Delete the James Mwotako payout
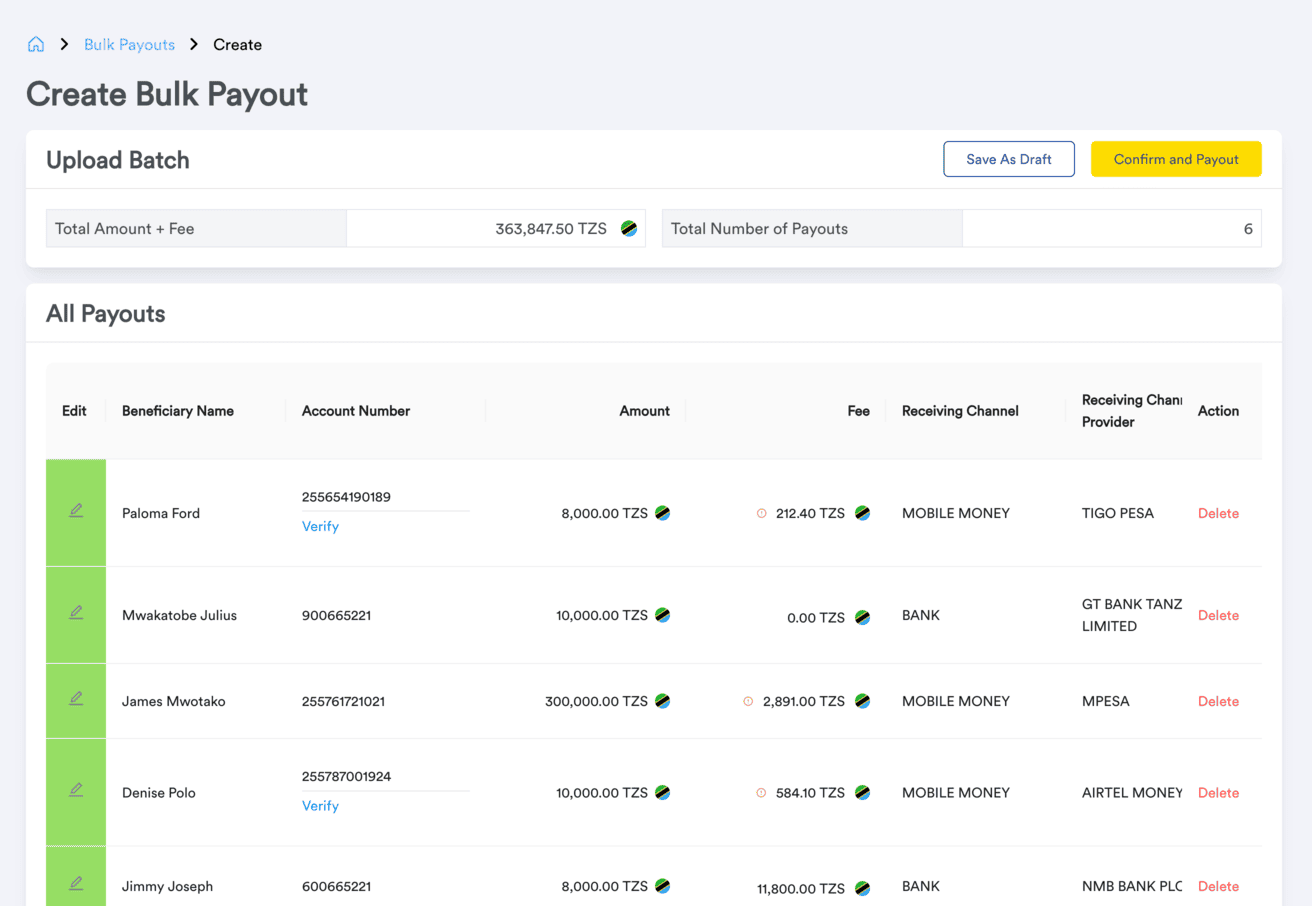Screen dimensions: 1312x906 (x=1218, y=701)
